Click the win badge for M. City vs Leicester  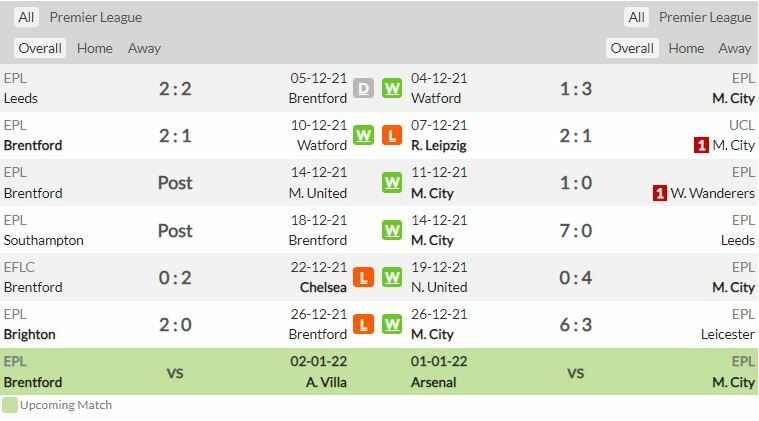pos(392,324)
